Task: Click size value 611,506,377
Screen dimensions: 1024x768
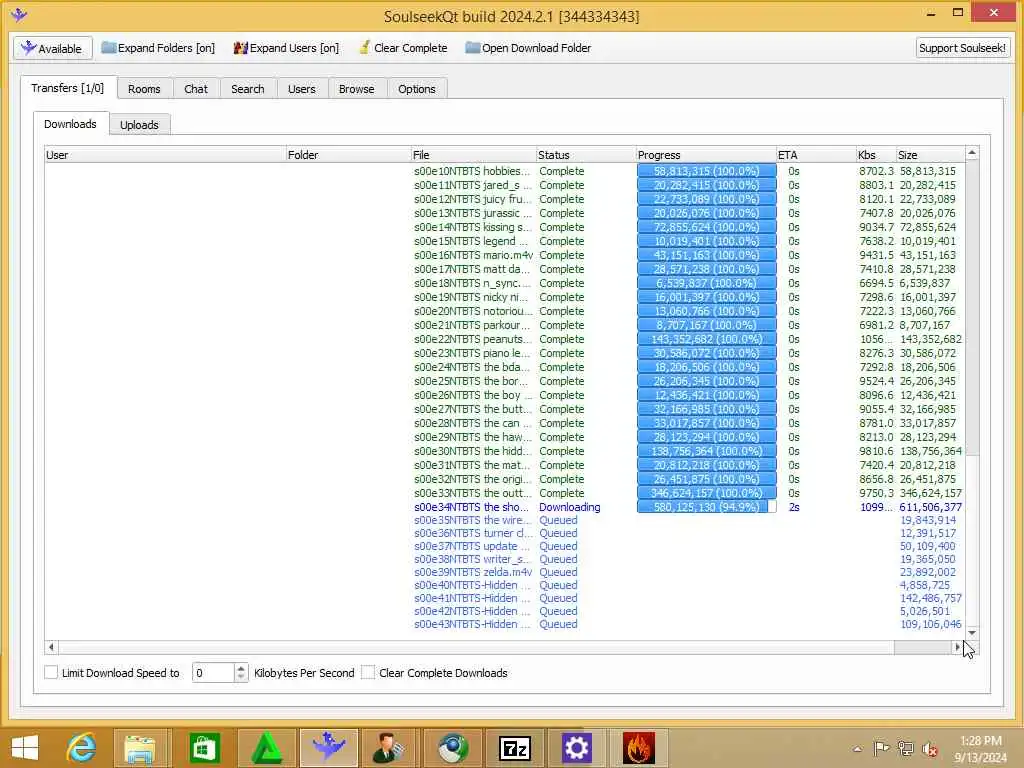Action: click(931, 507)
